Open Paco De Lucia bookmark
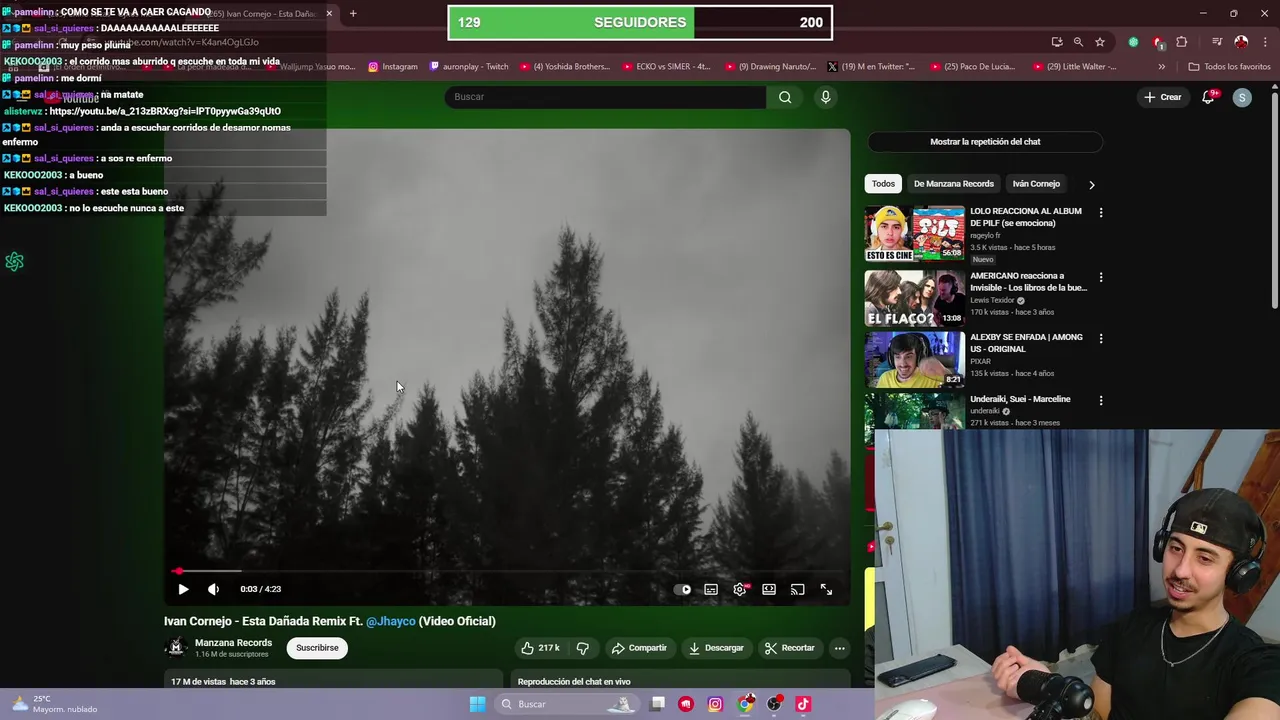The height and width of the screenshot is (720, 1280). 972,67
